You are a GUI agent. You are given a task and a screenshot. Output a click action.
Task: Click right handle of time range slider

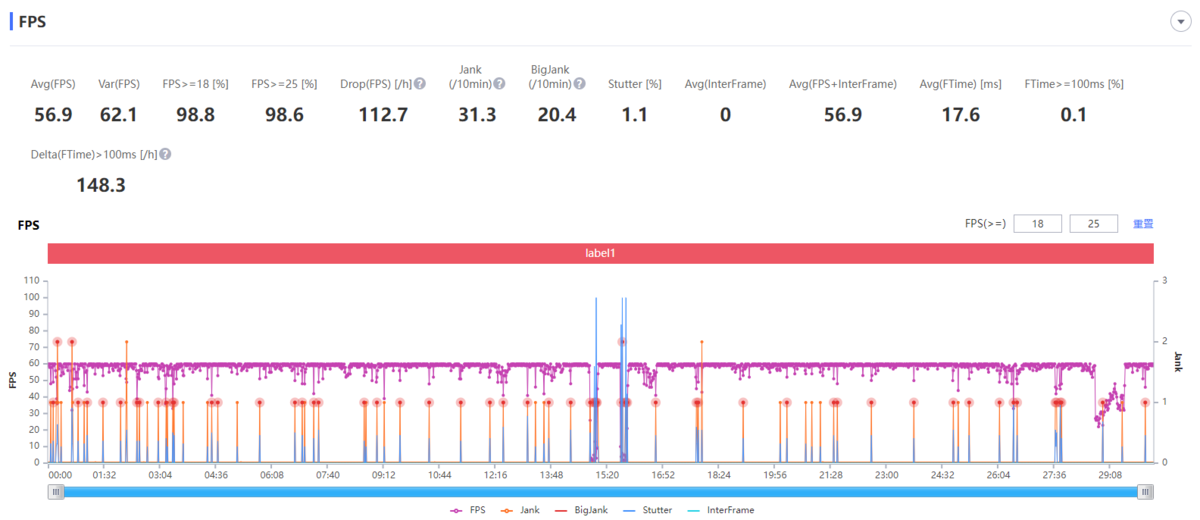click(x=1146, y=491)
